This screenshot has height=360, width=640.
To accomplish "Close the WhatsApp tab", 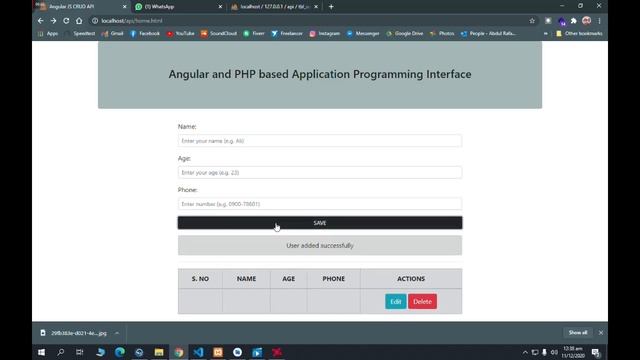I will 220,7.
